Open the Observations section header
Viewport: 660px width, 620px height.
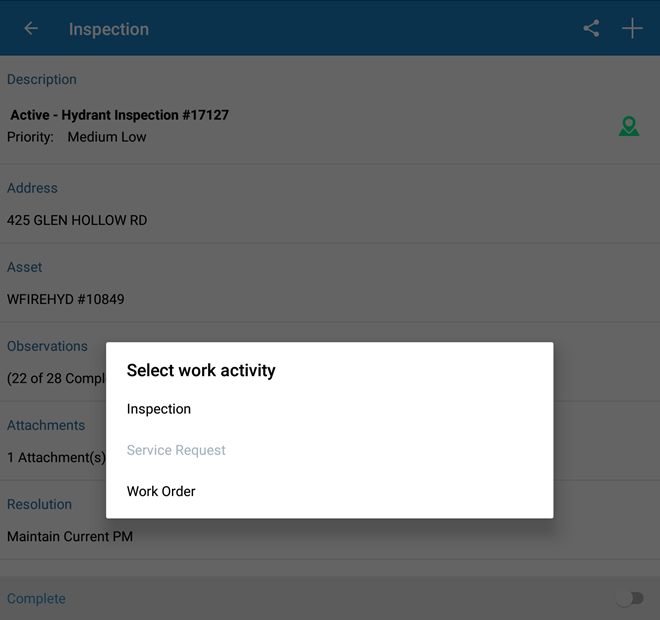[47, 346]
